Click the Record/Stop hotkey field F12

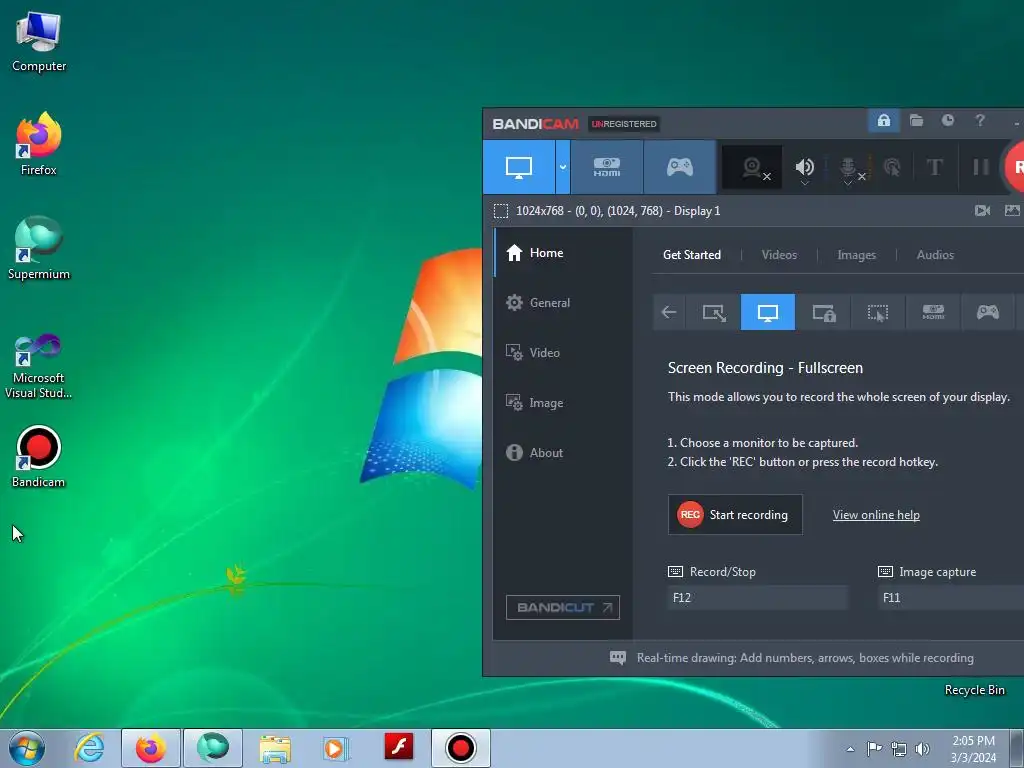758,598
